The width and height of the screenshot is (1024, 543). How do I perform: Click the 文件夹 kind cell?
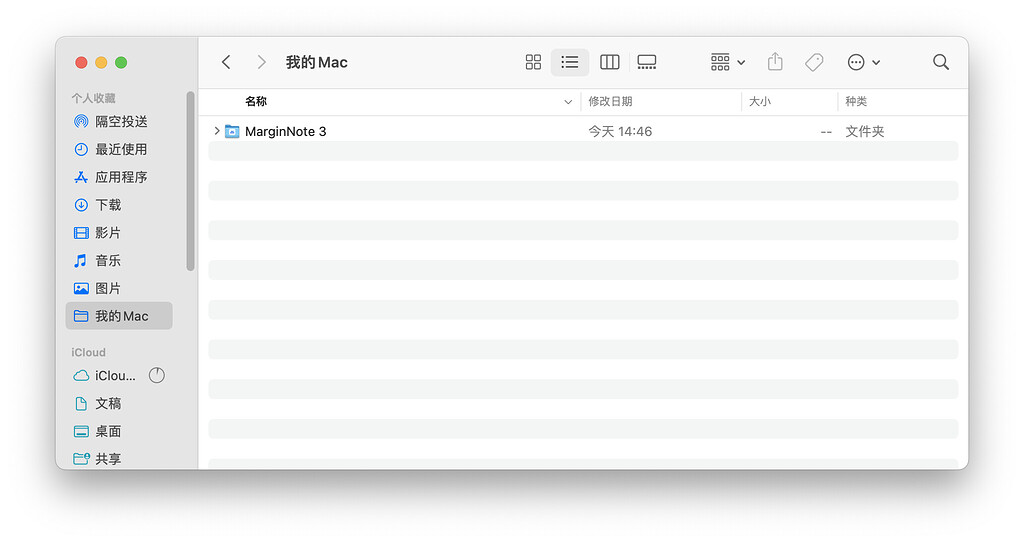pos(865,131)
